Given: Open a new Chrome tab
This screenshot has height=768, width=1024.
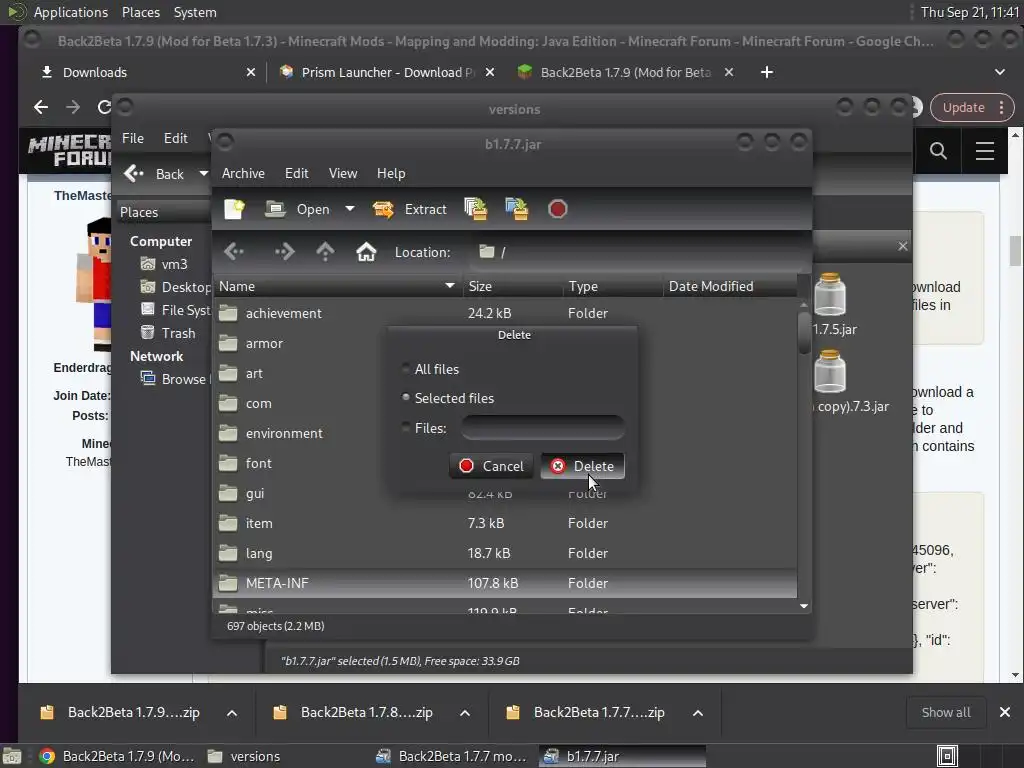Looking at the screenshot, I should [x=767, y=72].
